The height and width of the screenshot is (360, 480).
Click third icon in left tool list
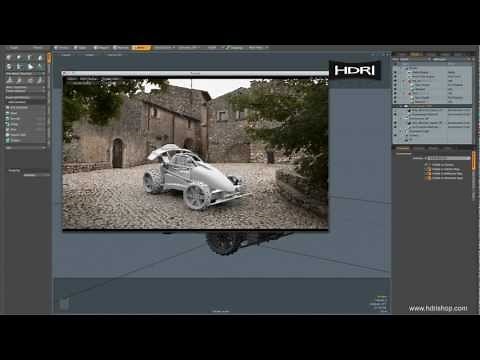[x=7, y=119]
